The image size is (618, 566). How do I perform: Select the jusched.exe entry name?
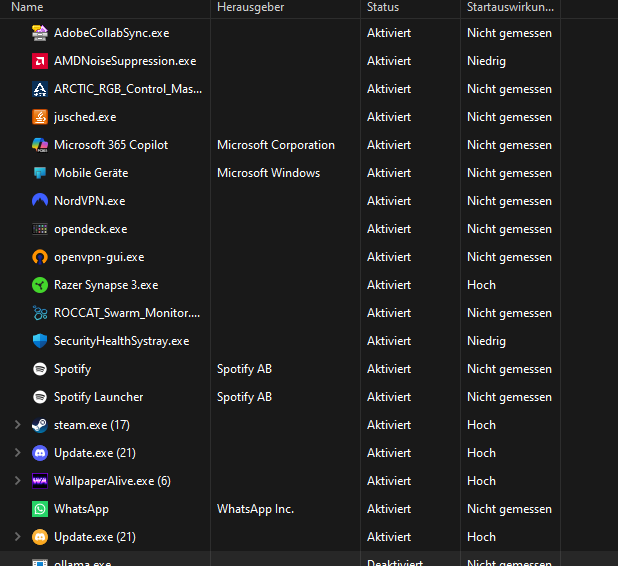pos(85,117)
